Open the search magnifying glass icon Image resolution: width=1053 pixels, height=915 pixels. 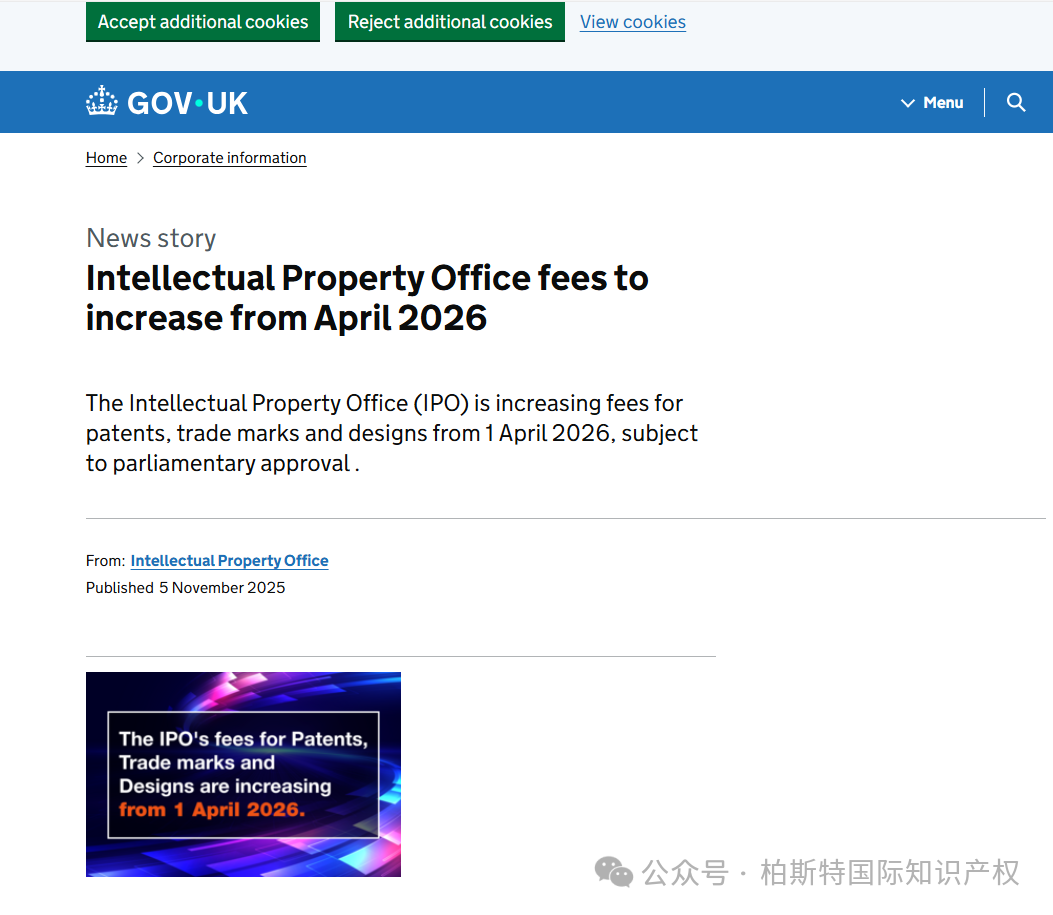1016,102
